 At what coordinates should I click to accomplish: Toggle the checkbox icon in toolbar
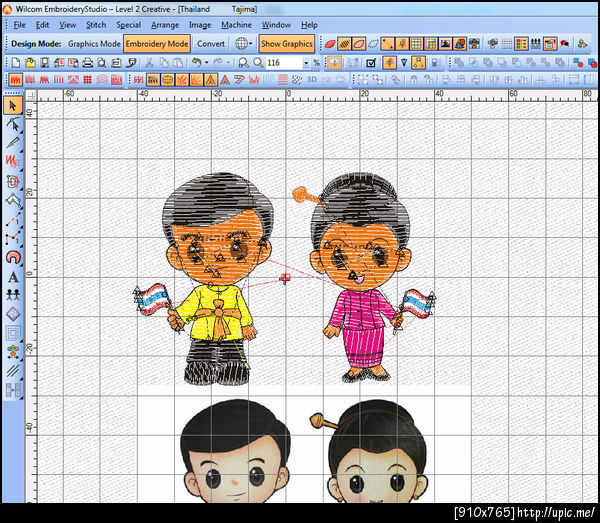[371, 63]
